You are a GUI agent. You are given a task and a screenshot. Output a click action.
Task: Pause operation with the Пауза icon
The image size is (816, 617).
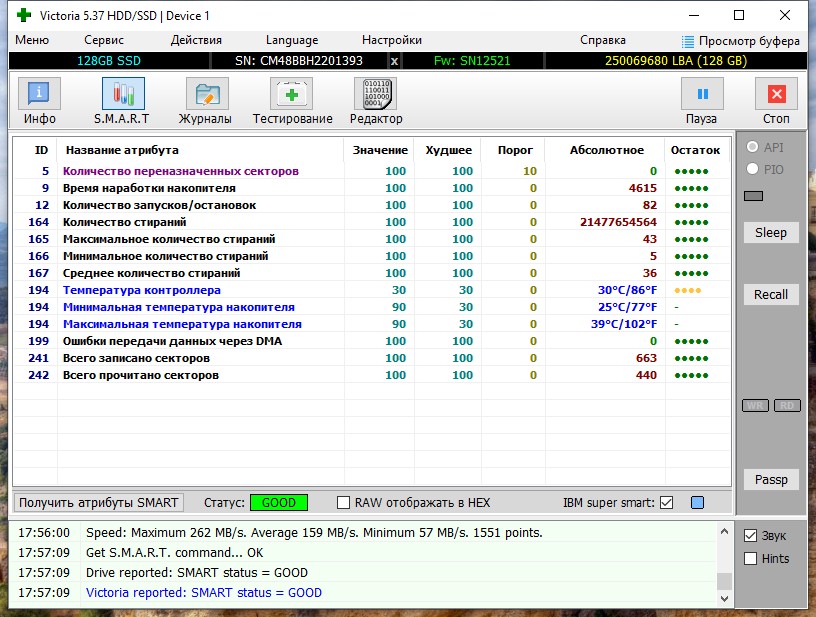click(x=703, y=94)
